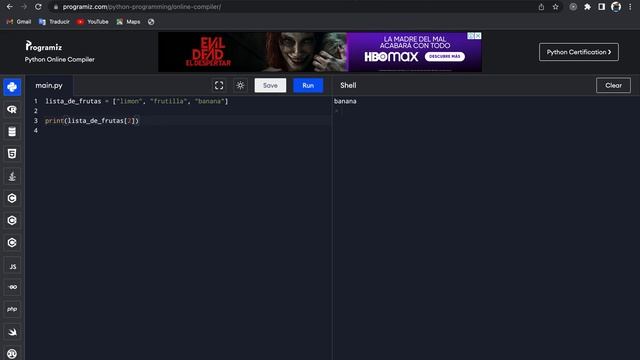This screenshot has width=640, height=360.
Task: Toggle the browser side panel icon
Action: coord(602,7)
